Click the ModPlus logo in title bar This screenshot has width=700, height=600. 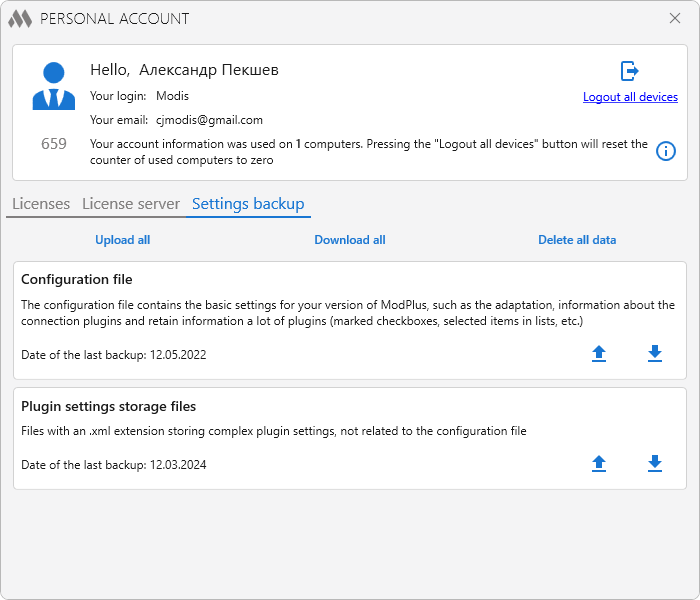20,19
